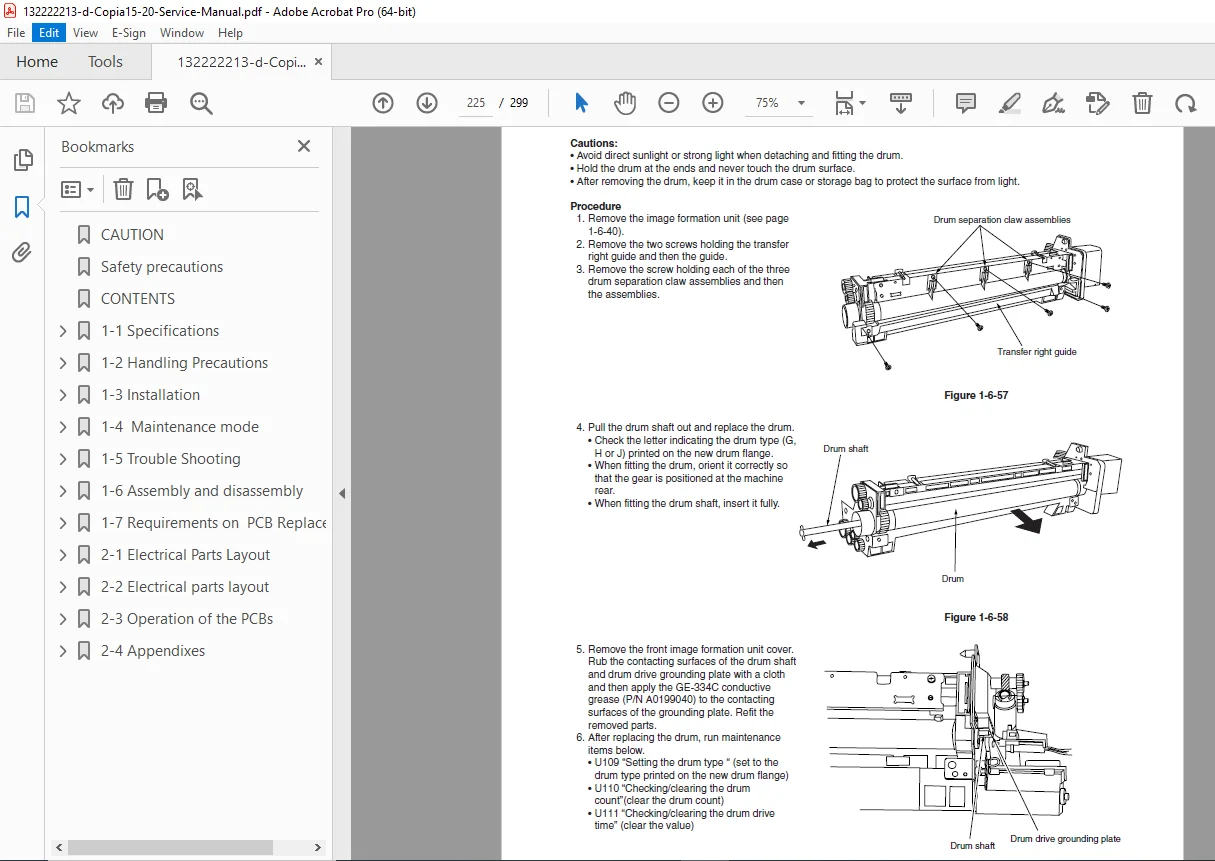The image size is (1215, 861).
Task: Open Page Thumbnails panel
Action: (22, 160)
